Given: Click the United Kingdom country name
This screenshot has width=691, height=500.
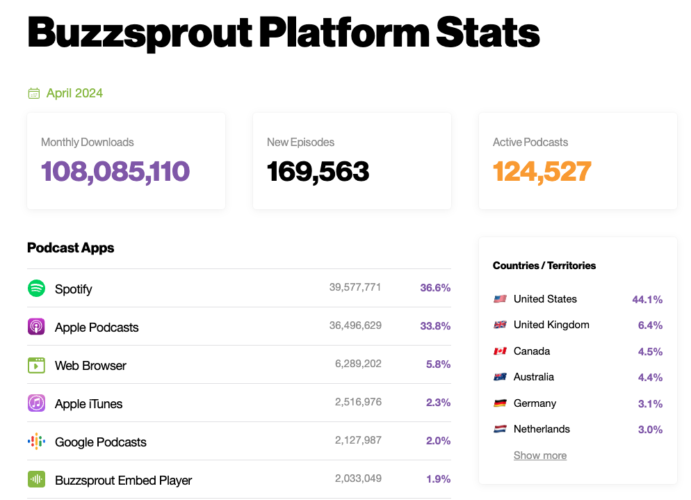Looking at the screenshot, I should (551, 325).
